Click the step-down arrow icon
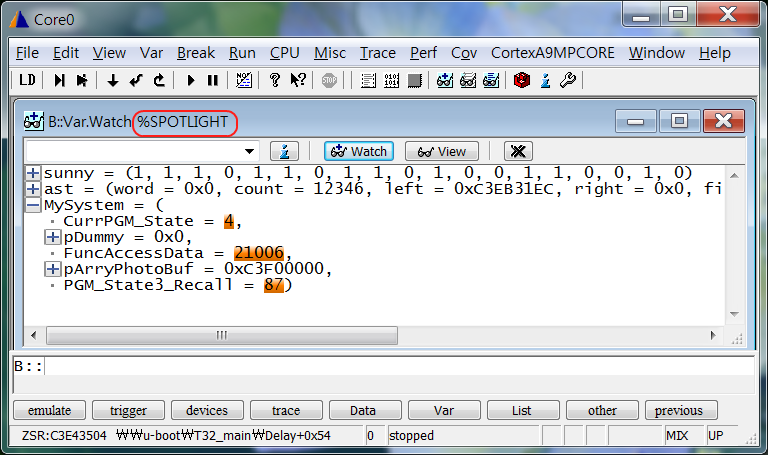 point(112,80)
